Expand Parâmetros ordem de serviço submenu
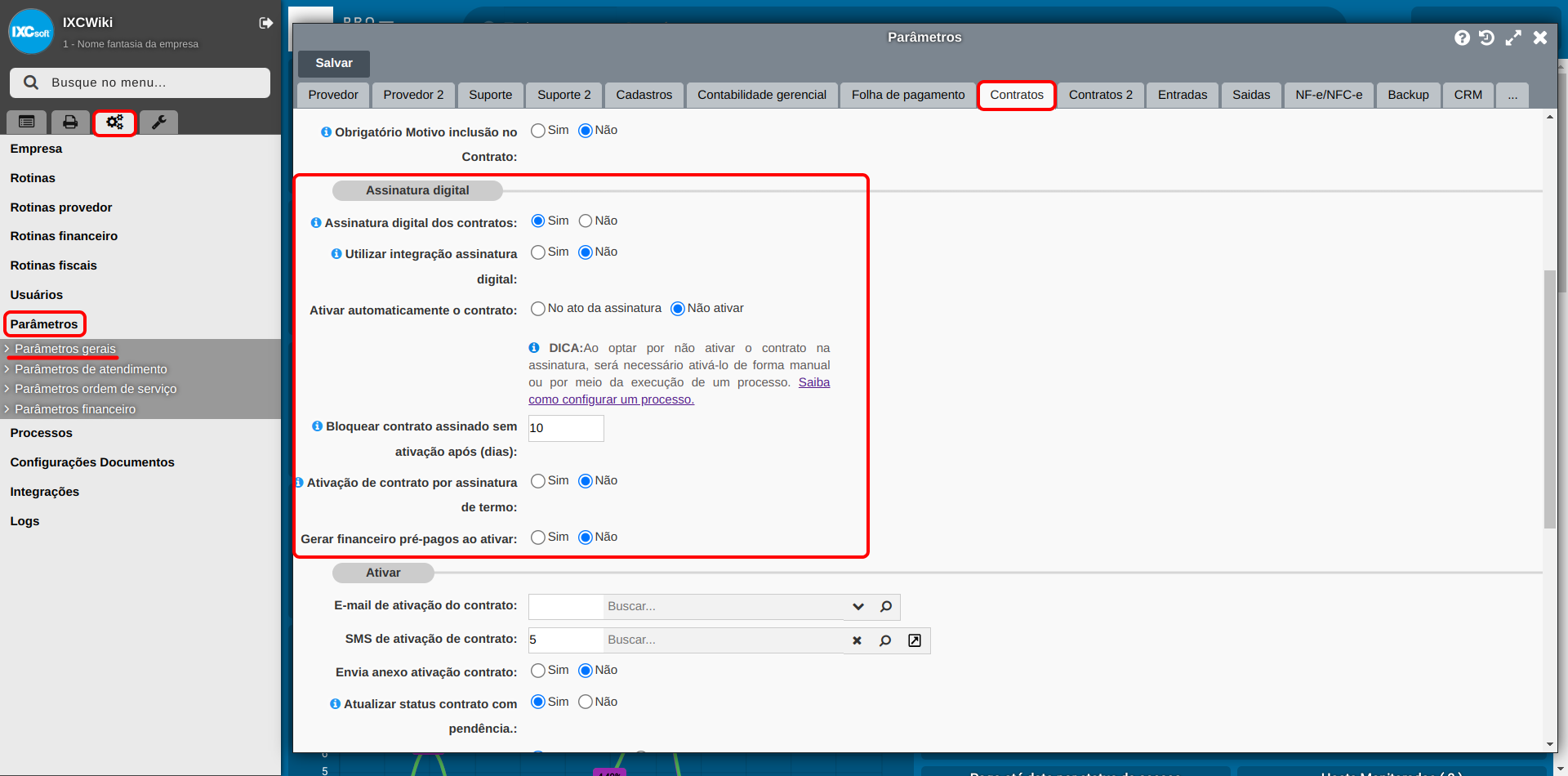 click(96, 389)
